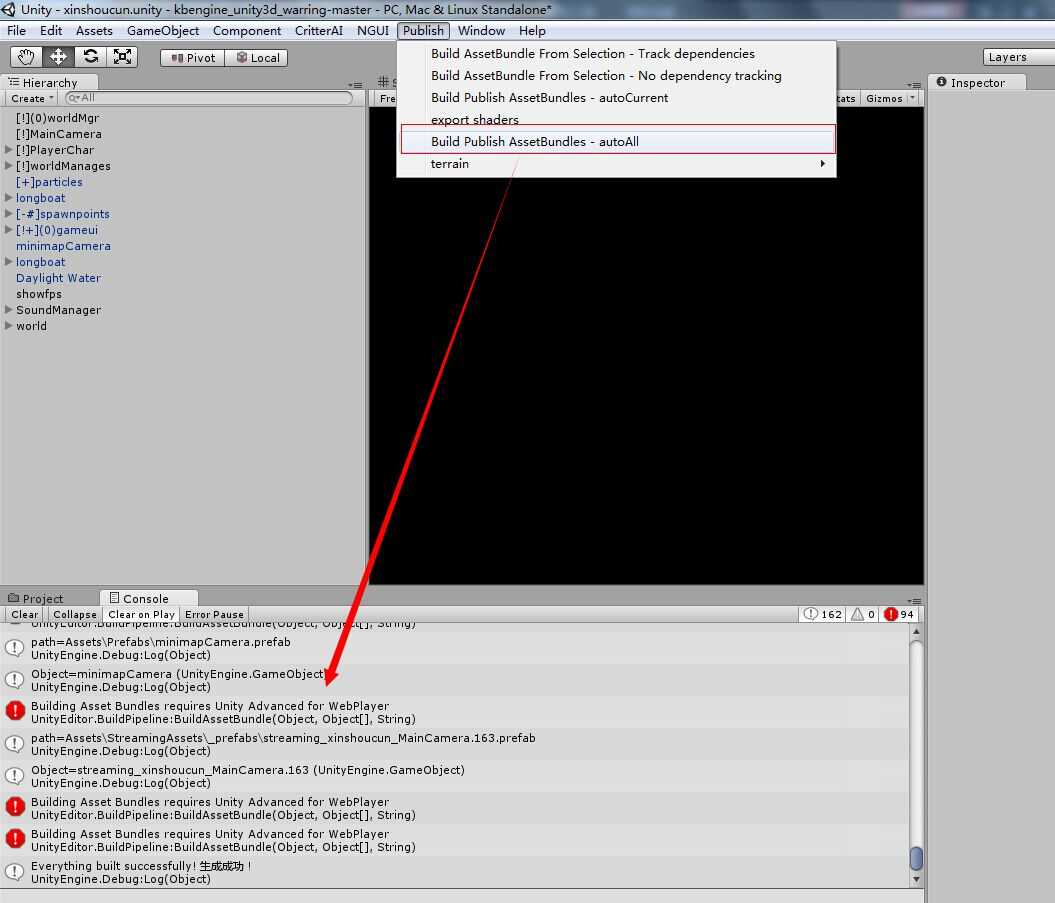Select [!](0)worldMgr in Hierarchy
This screenshot has height=903, width=1055.
click(x=57, y=118)
